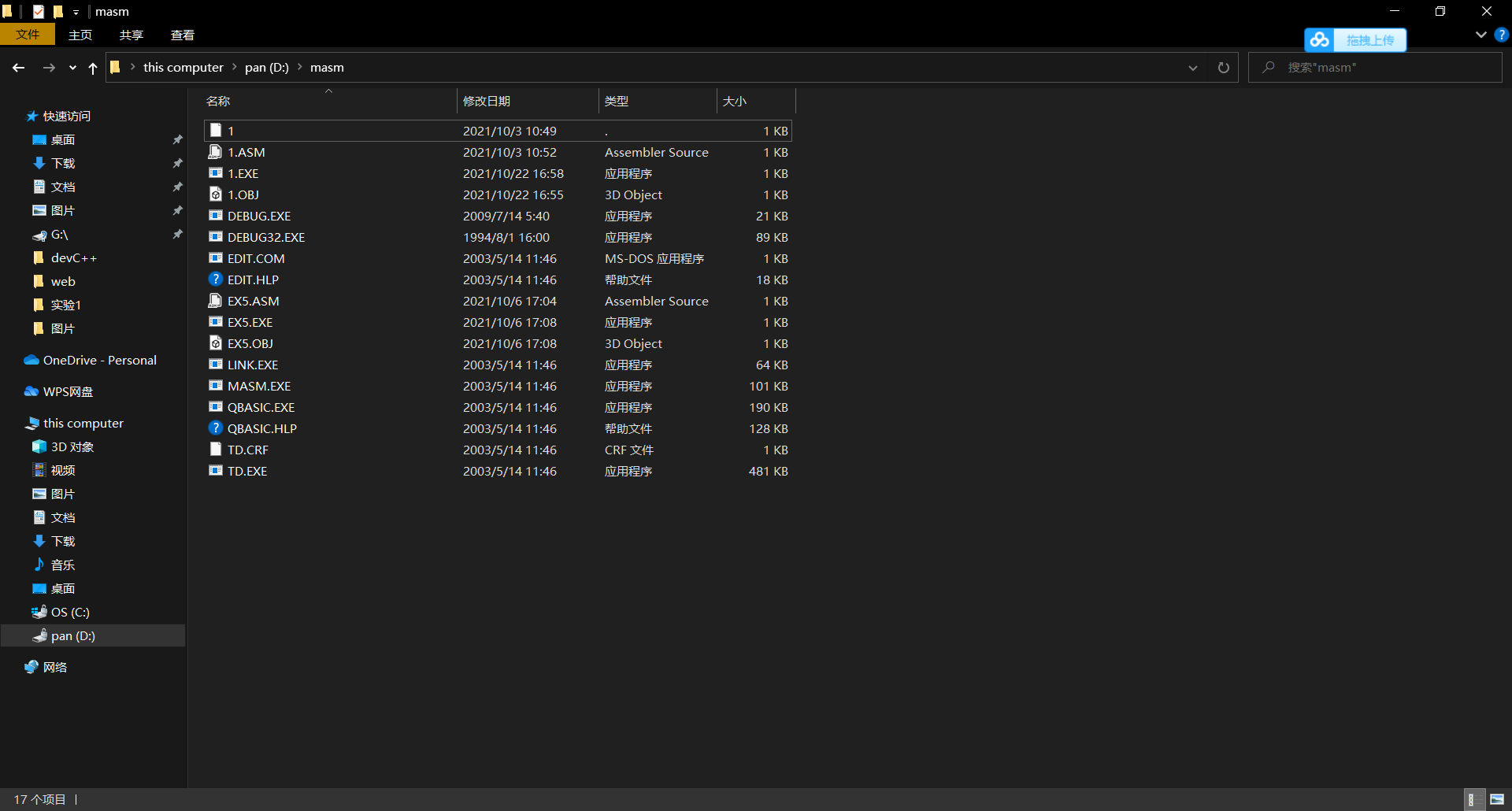
Task: Select the 1.OBJ 3D Object icon
Action: (215, 194)
